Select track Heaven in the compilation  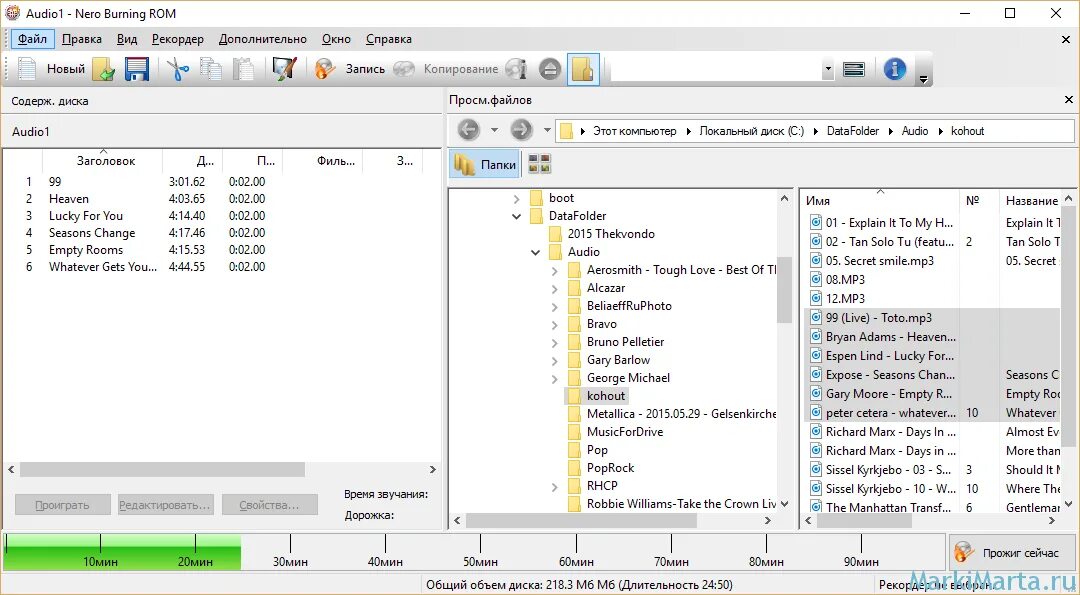pos(68,199)
